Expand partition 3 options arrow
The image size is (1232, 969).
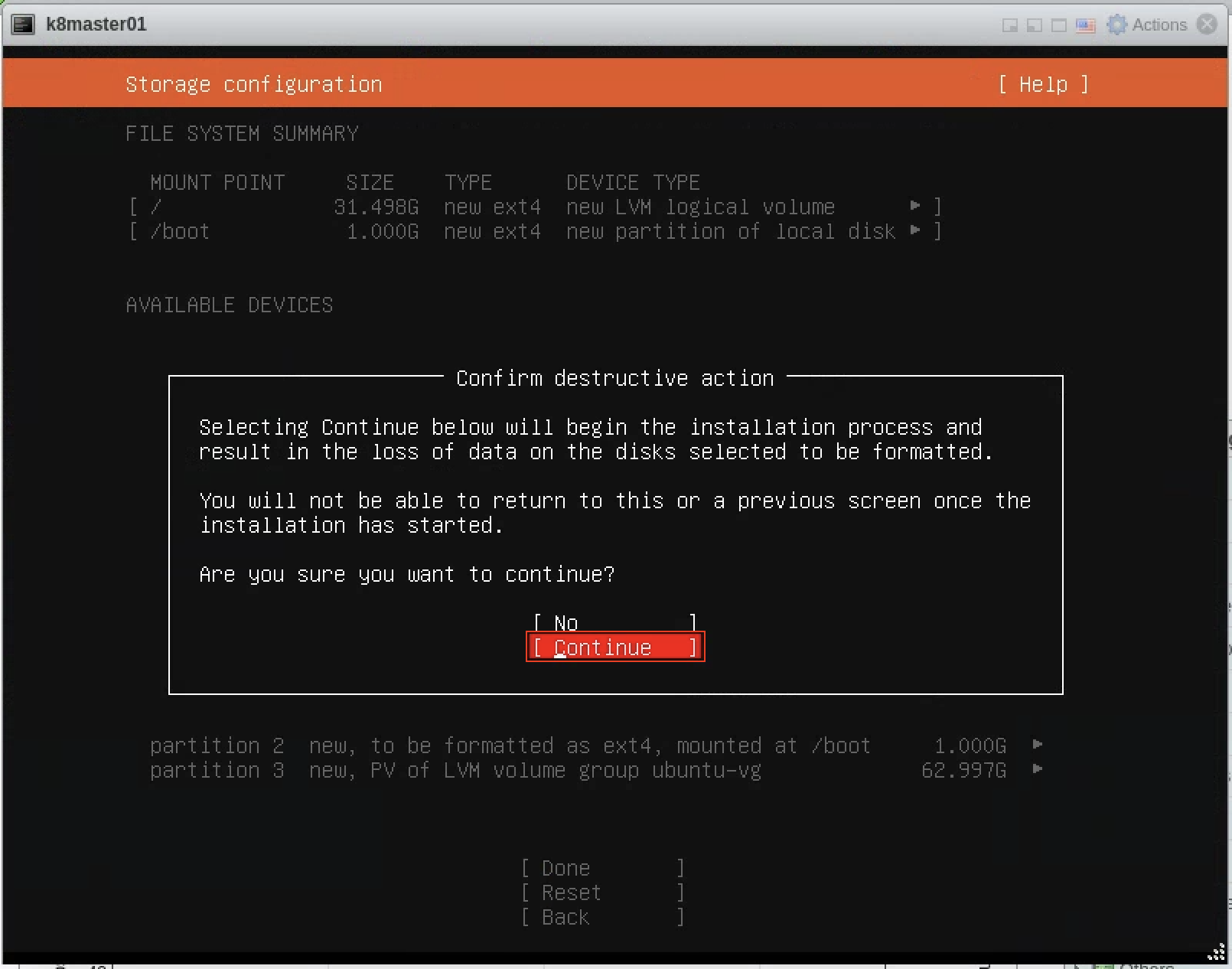(1038, 768)
